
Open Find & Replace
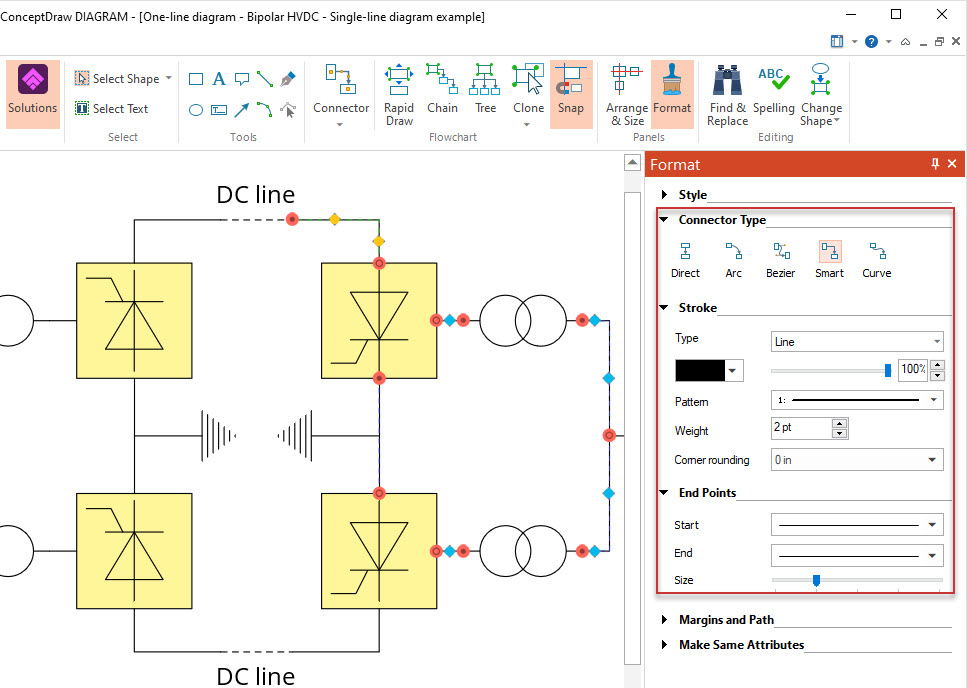coord(728,94)
